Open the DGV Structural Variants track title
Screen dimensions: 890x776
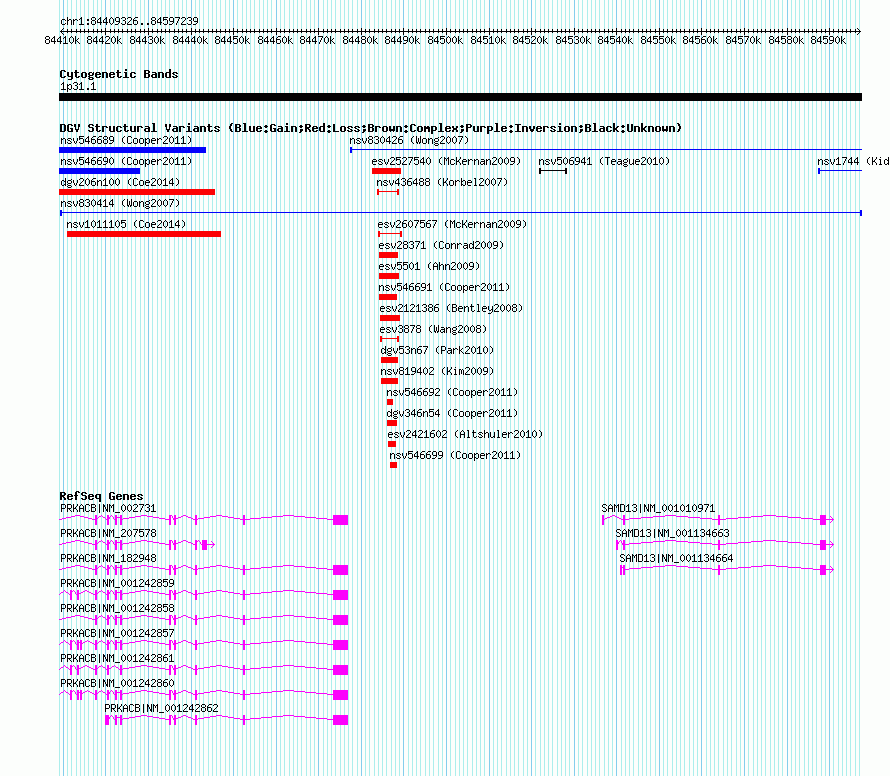(x=370, y=128)
